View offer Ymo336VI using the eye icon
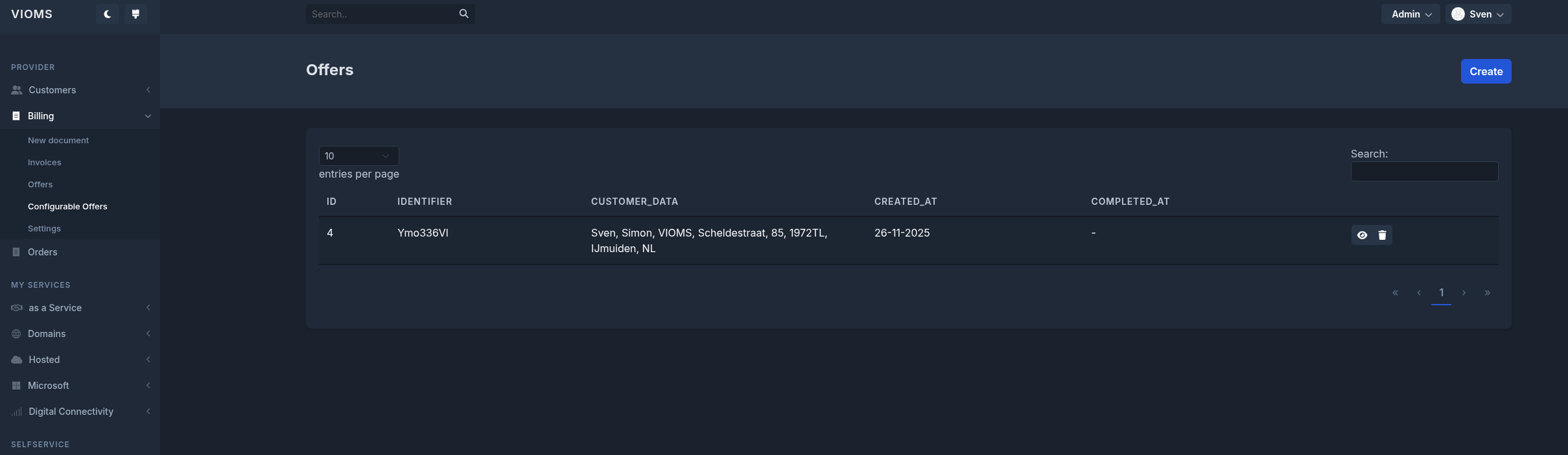This screenshot has height=455, width=1568. (1362, 235)
